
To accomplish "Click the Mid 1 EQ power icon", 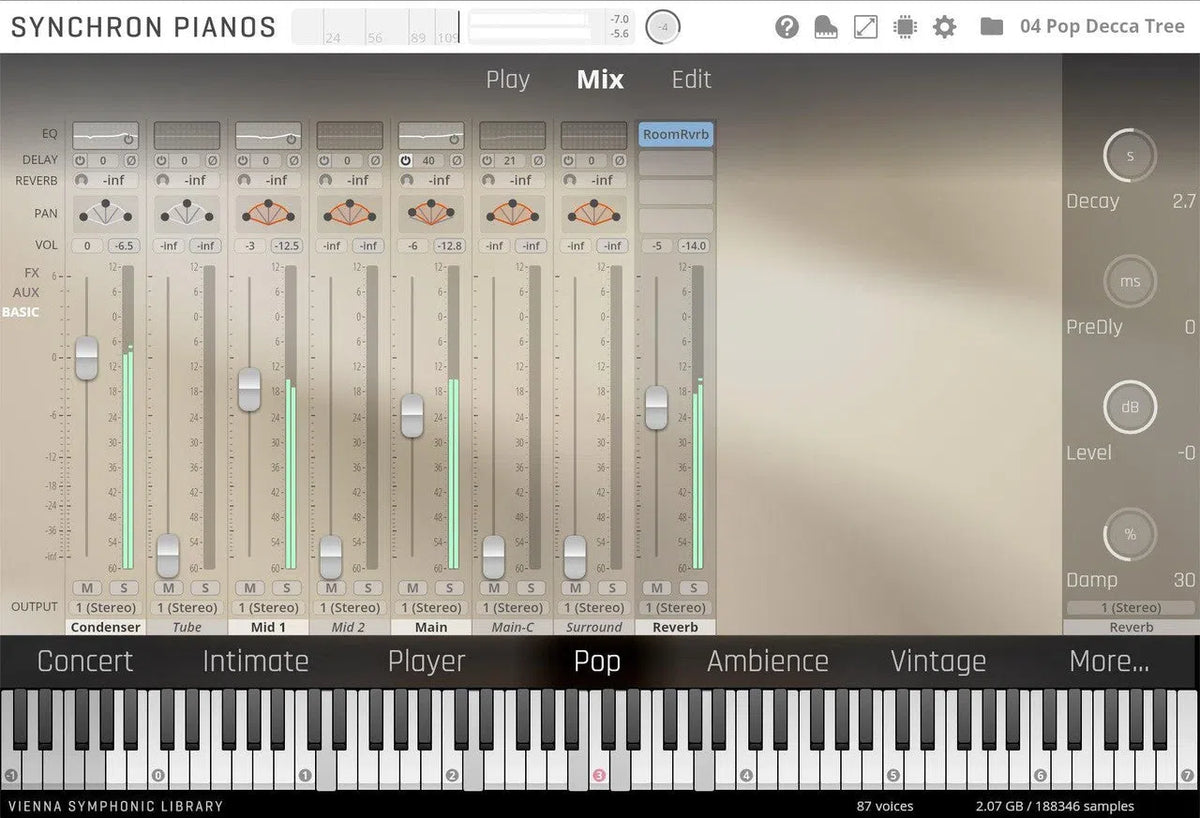I will click(x=292, y=140).
